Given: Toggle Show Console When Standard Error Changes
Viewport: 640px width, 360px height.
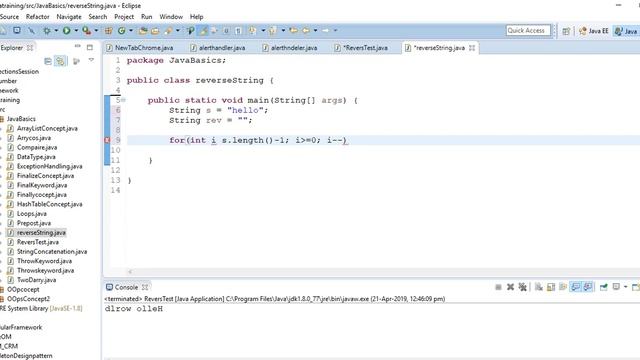Looking at the screenshot, I should [x=588, y=287].
